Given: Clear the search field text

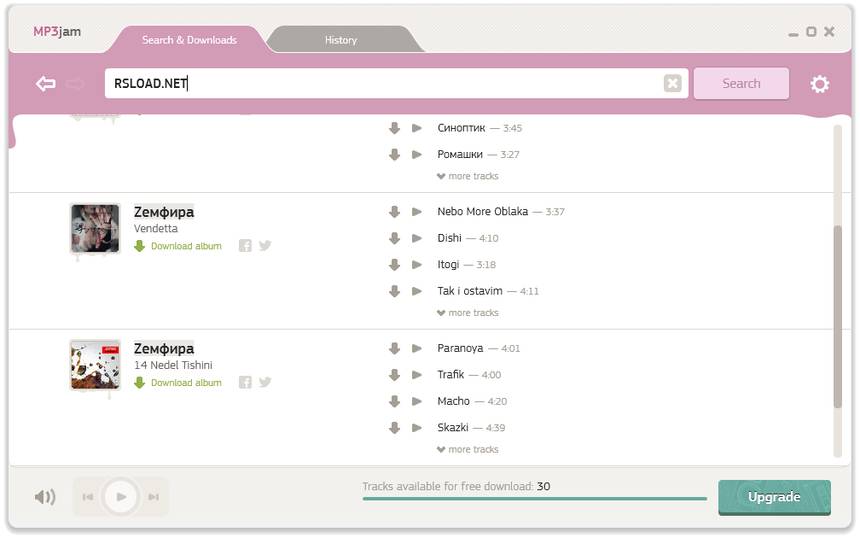Looking at the screenshot, I should (672, 83).
